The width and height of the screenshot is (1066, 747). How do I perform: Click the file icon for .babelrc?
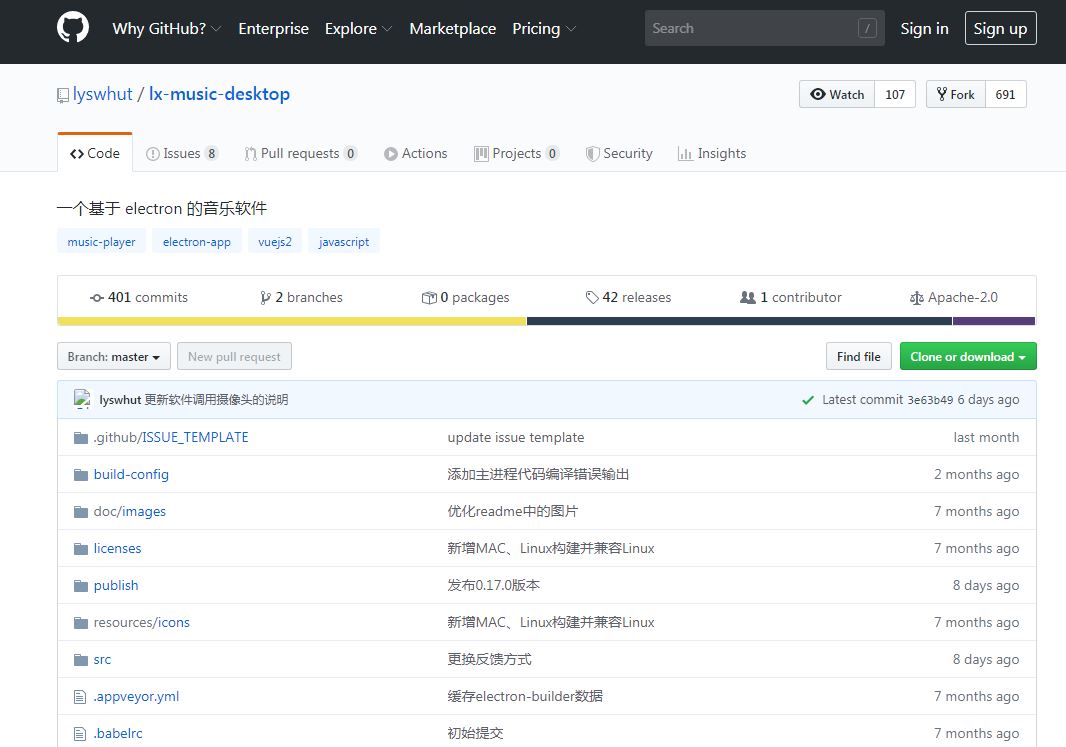pyautogui.click(x=80, y=733)
